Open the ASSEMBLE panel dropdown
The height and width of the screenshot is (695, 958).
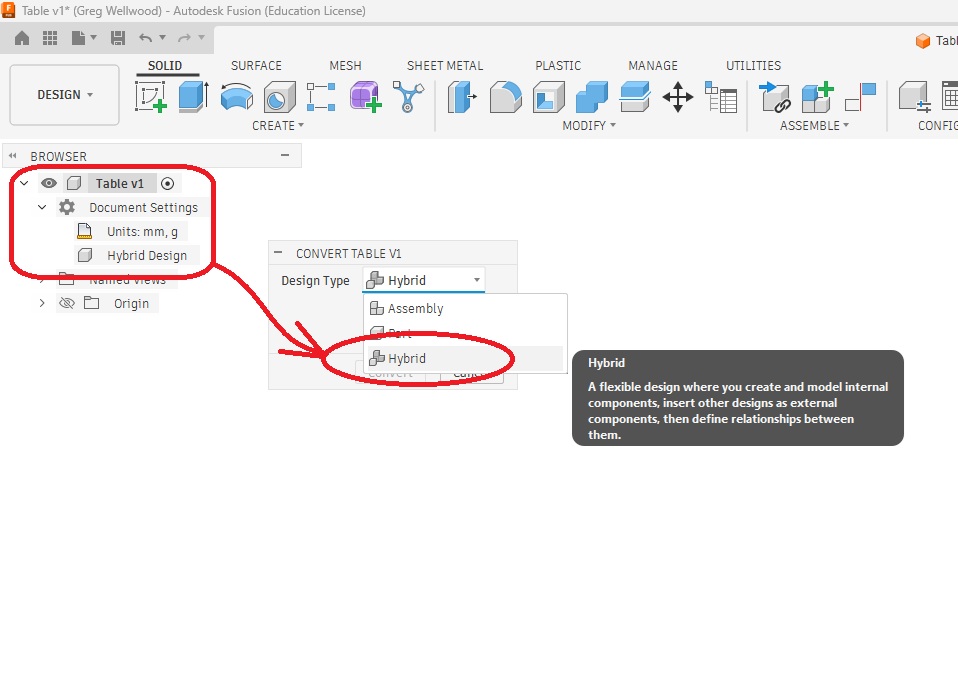814,125
